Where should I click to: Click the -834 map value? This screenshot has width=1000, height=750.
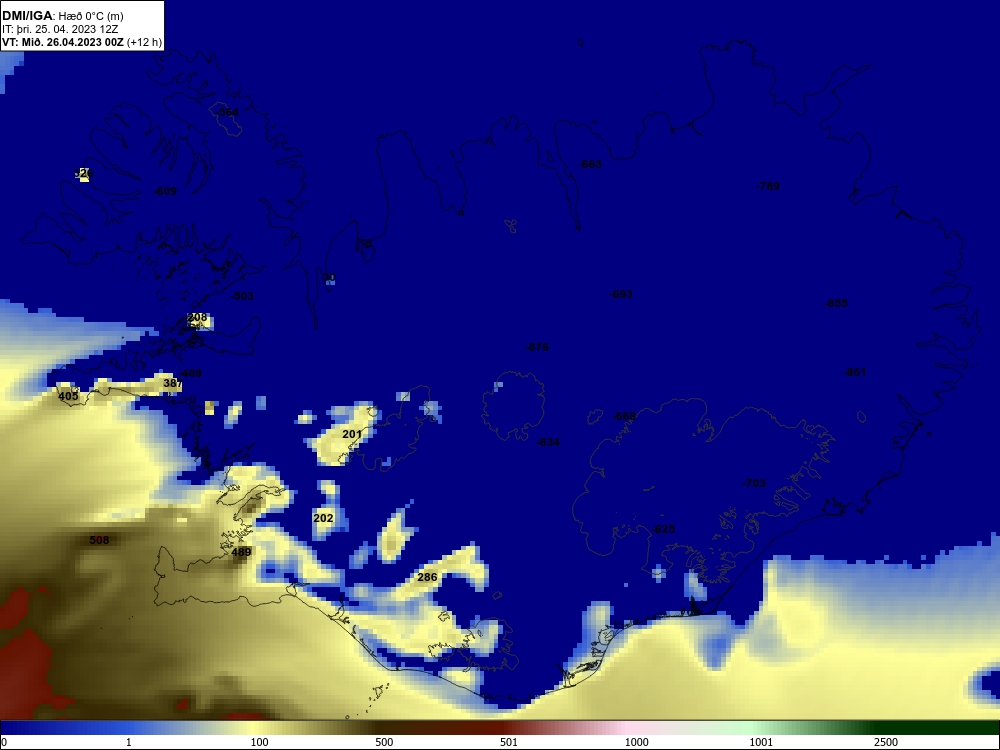pos(548,442)
